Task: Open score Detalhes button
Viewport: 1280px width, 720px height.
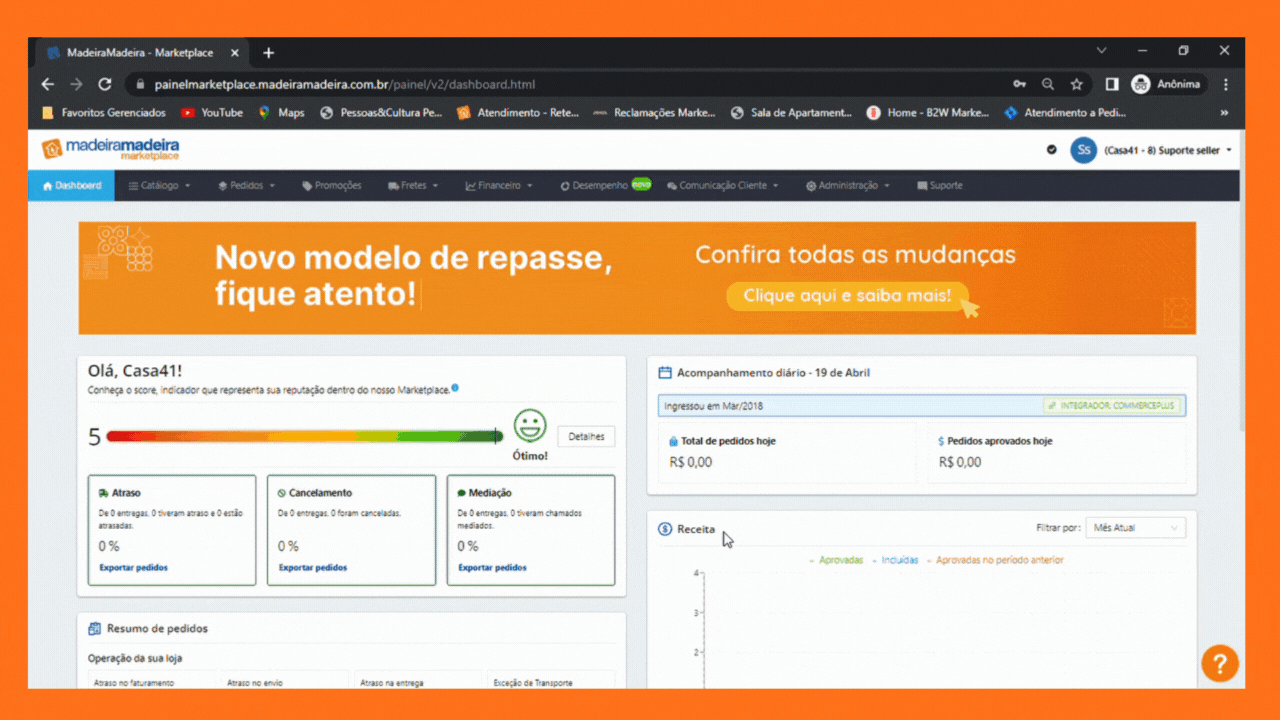Action: click(x=586, y=437)
